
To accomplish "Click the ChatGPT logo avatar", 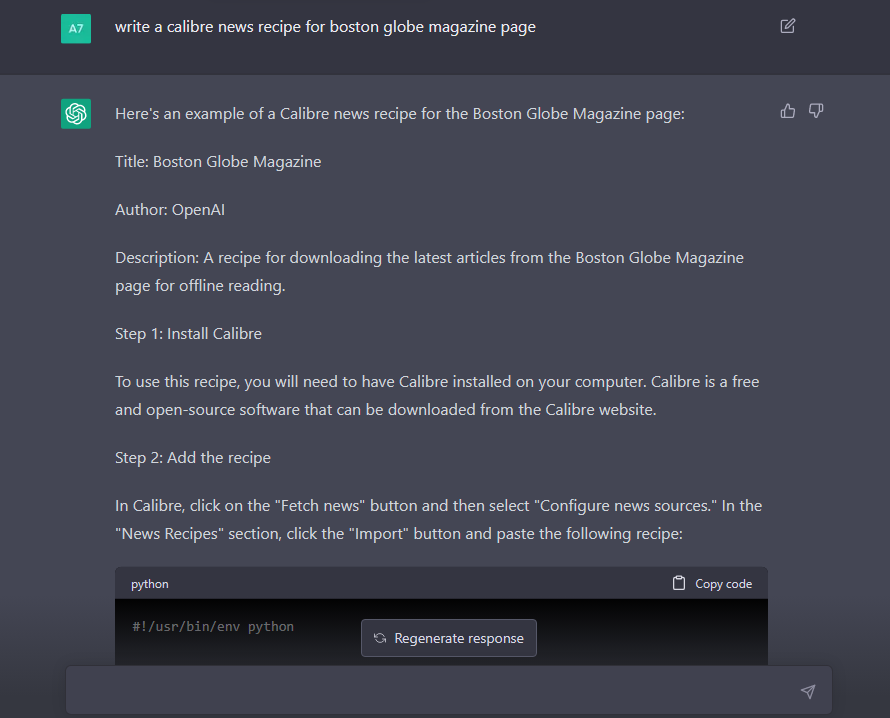I will coord(76,114).
